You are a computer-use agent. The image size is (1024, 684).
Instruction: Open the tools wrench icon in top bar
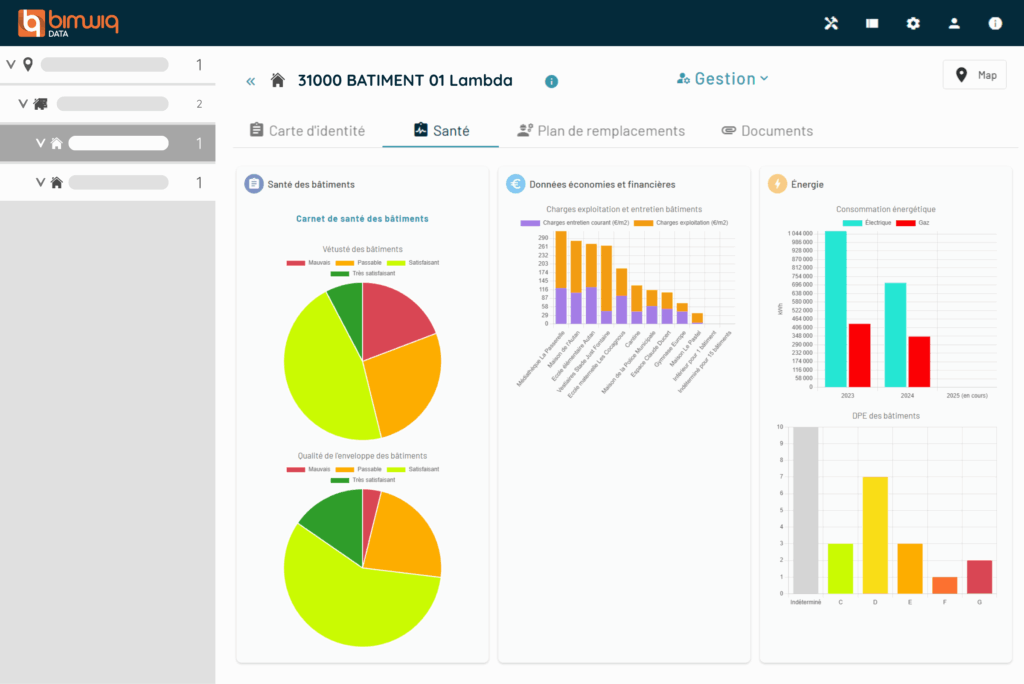[831, 23]
